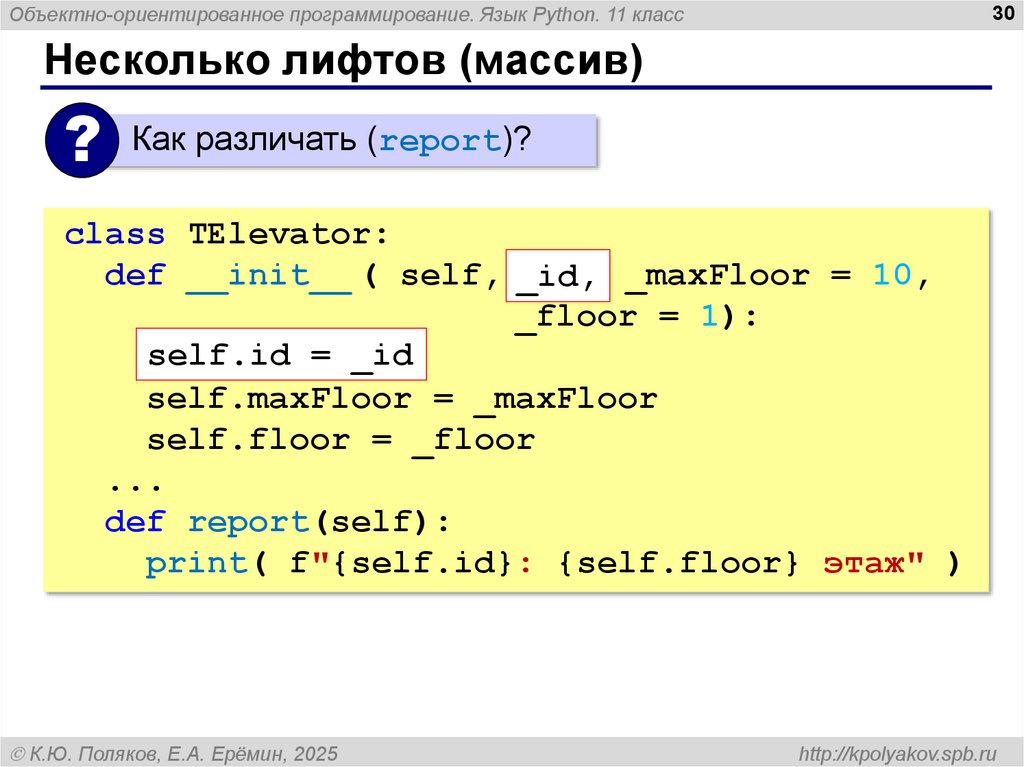Select the red-boxed "self.id = _id" line
1024x767 pixels.
click(281, 357)
